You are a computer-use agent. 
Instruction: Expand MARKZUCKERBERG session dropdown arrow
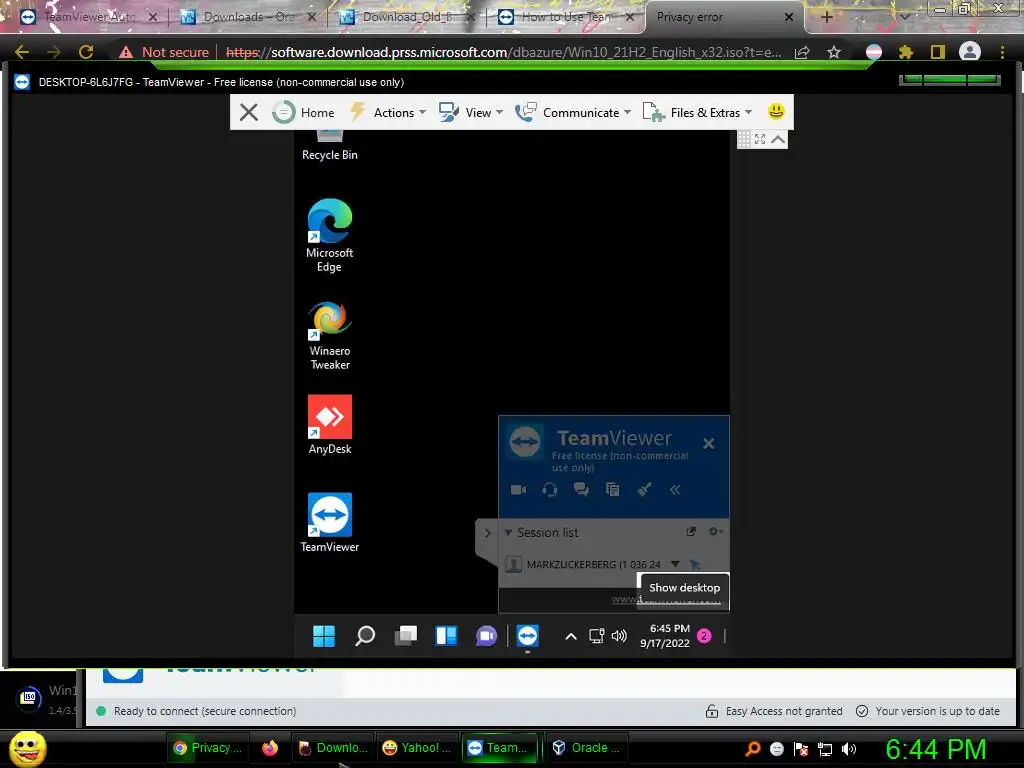click(x=675, y=564)
